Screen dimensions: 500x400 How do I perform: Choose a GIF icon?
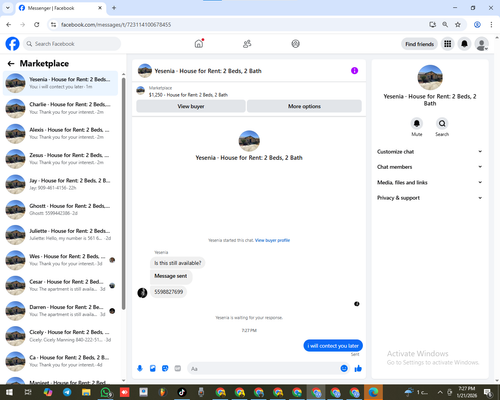[x=178, y=368]
